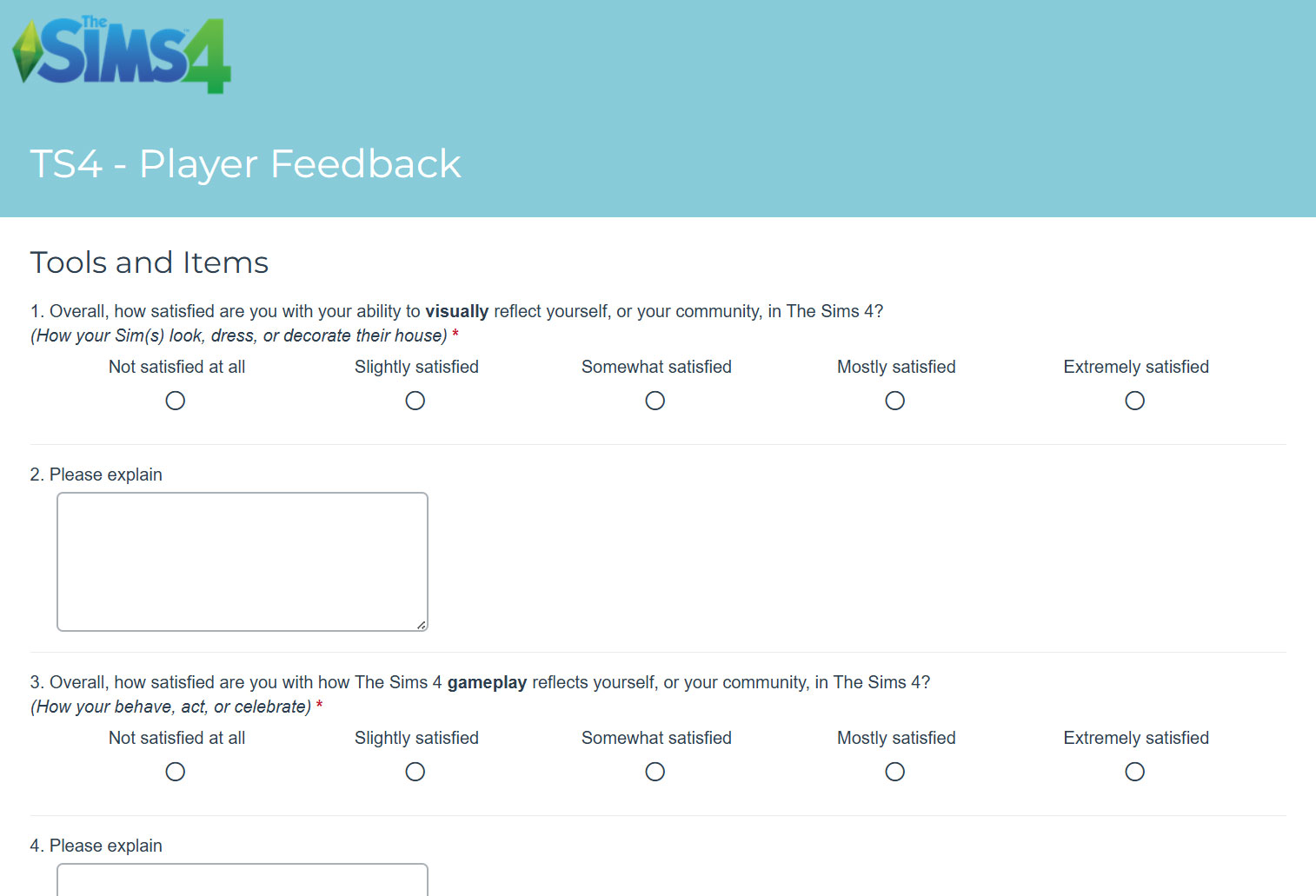Click the 'Slightly satisfied' label in question 3

pos(416,738)
